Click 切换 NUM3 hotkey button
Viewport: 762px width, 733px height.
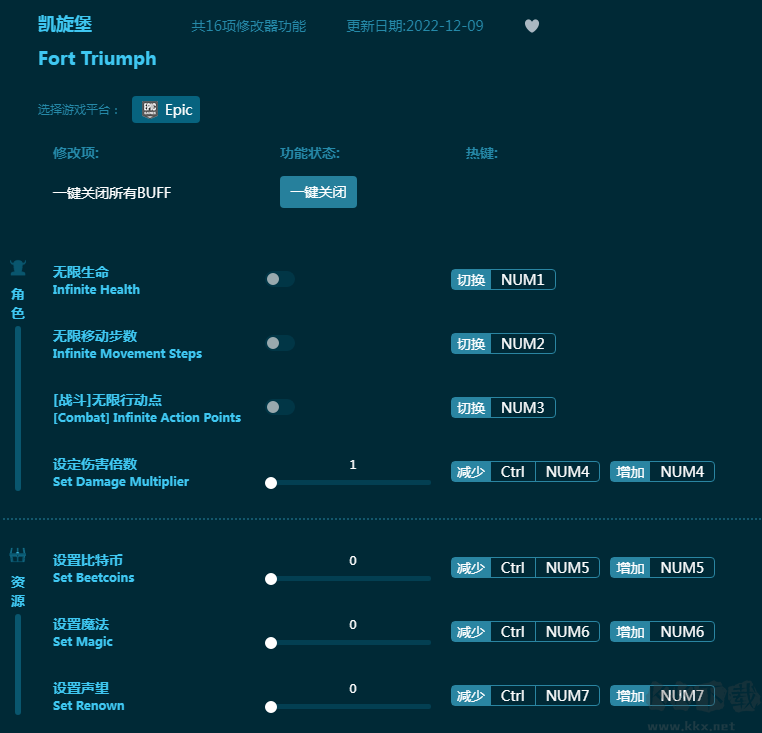503,408
